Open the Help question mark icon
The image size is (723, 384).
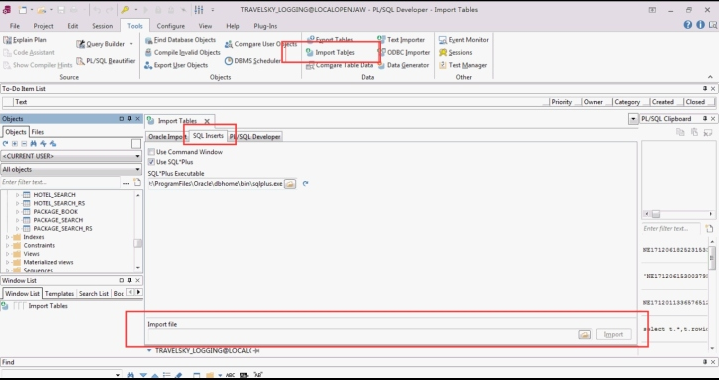coord(687,25)
